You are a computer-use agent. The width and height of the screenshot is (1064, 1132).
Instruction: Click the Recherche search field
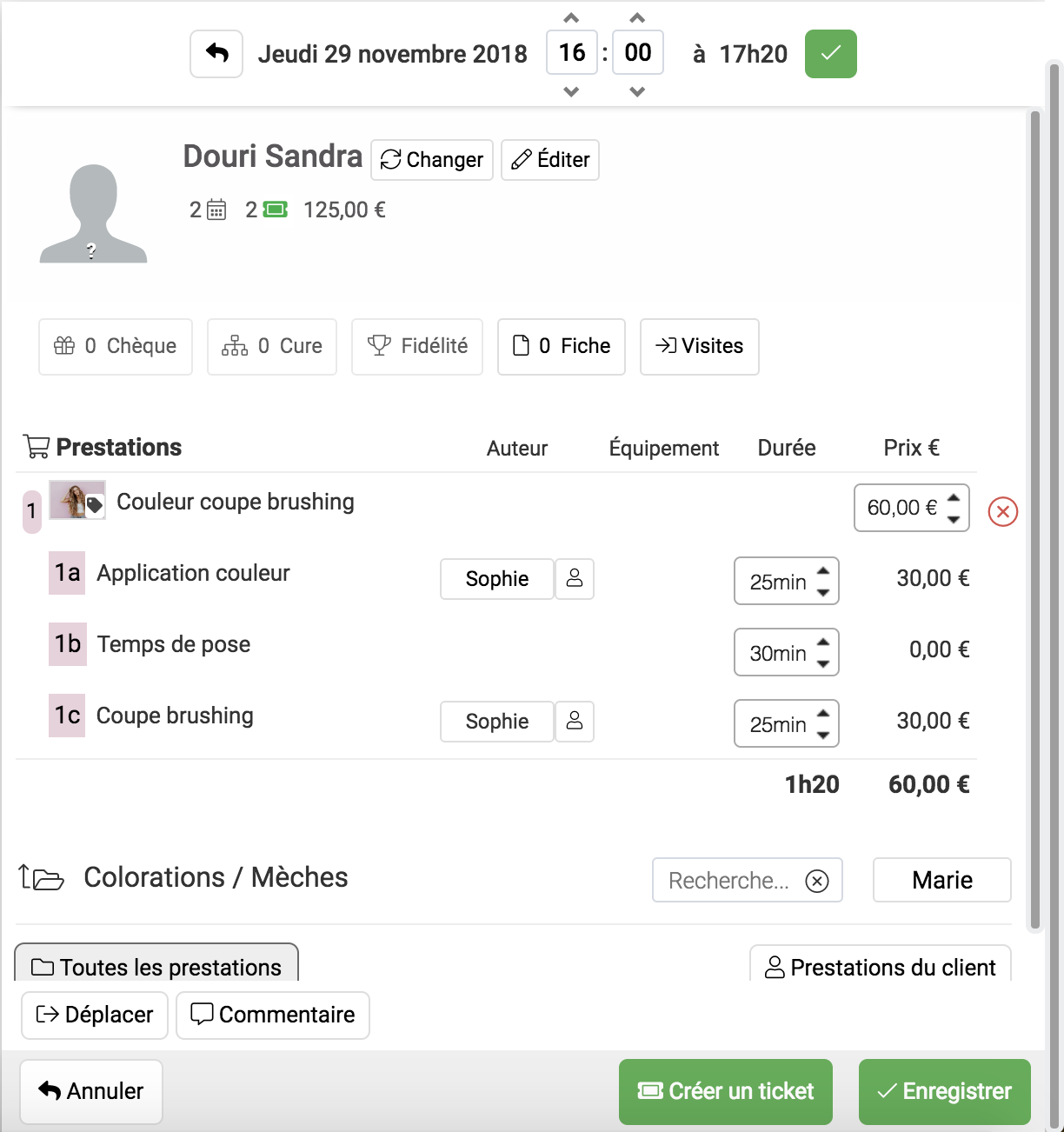pos(748,881)
